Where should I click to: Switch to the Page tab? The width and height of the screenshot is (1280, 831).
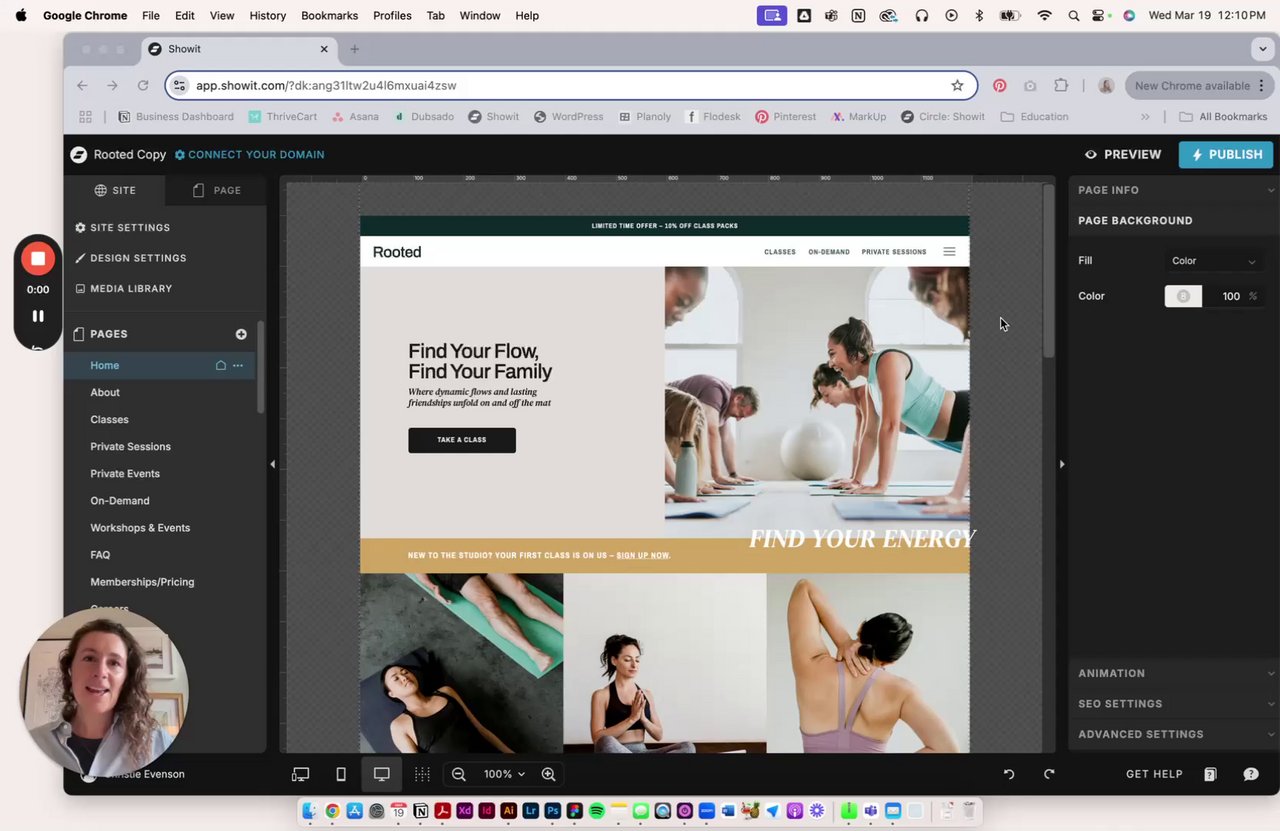tap(217, 190)
